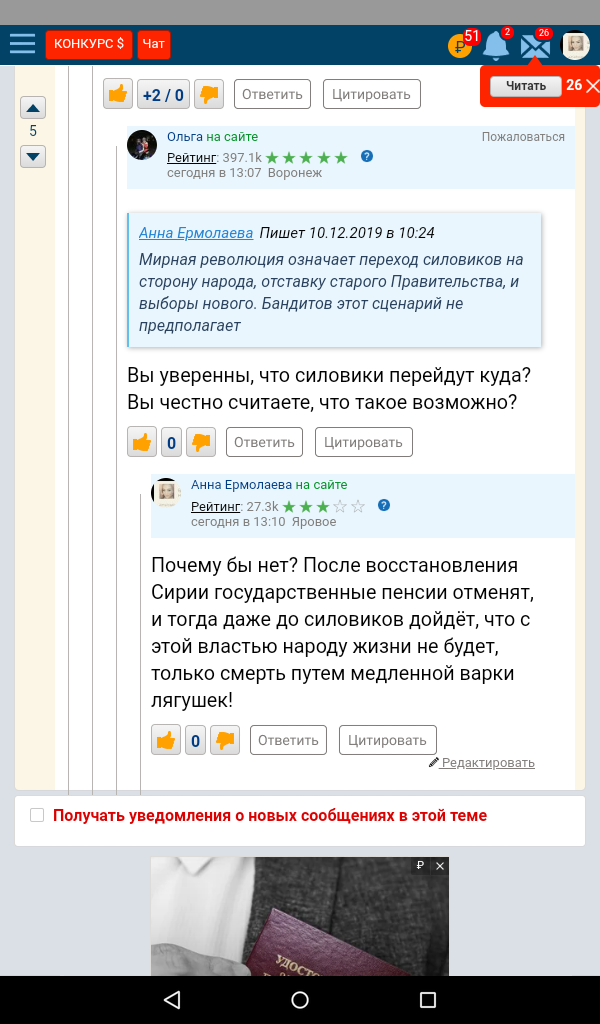Screen dimensions: 600x1024
Task: Open the notifications bell
Action: [496, 45]
